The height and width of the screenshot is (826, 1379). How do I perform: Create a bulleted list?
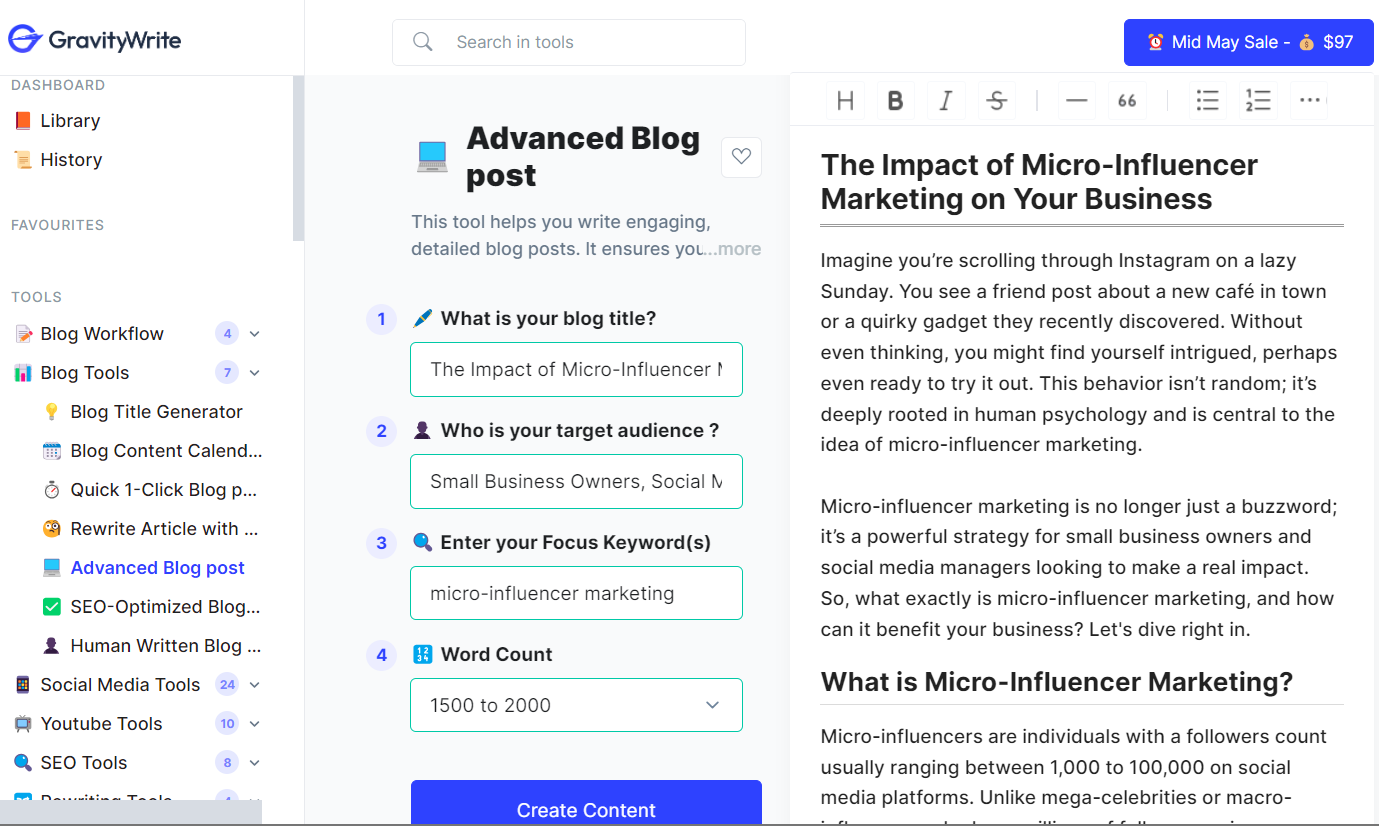[x=1208, y=100]
